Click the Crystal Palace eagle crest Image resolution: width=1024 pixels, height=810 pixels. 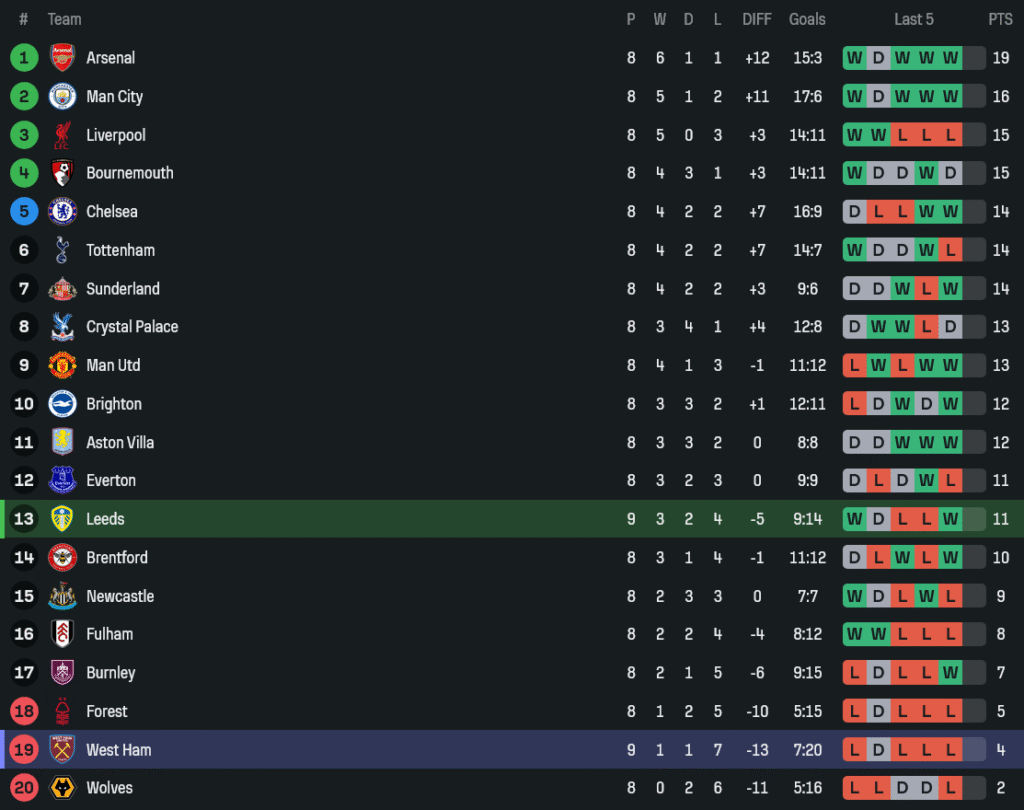(x=62, y=327)
